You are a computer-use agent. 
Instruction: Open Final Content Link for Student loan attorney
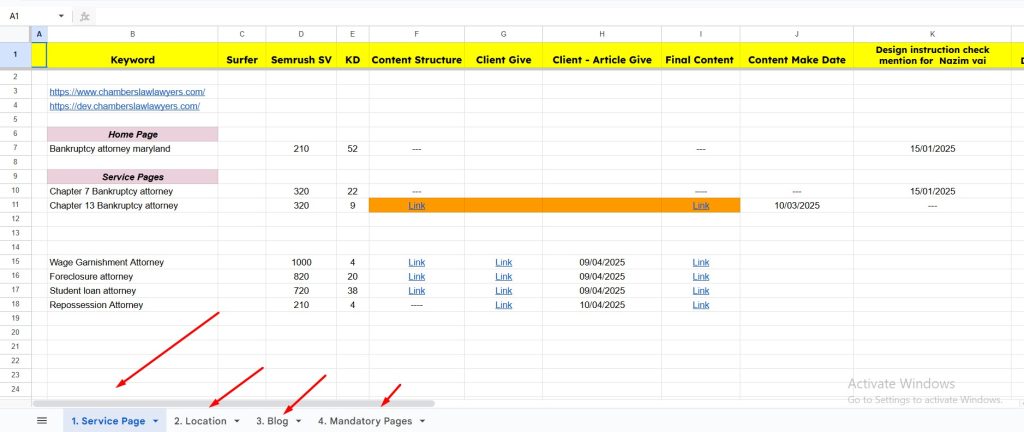[701, 290]
